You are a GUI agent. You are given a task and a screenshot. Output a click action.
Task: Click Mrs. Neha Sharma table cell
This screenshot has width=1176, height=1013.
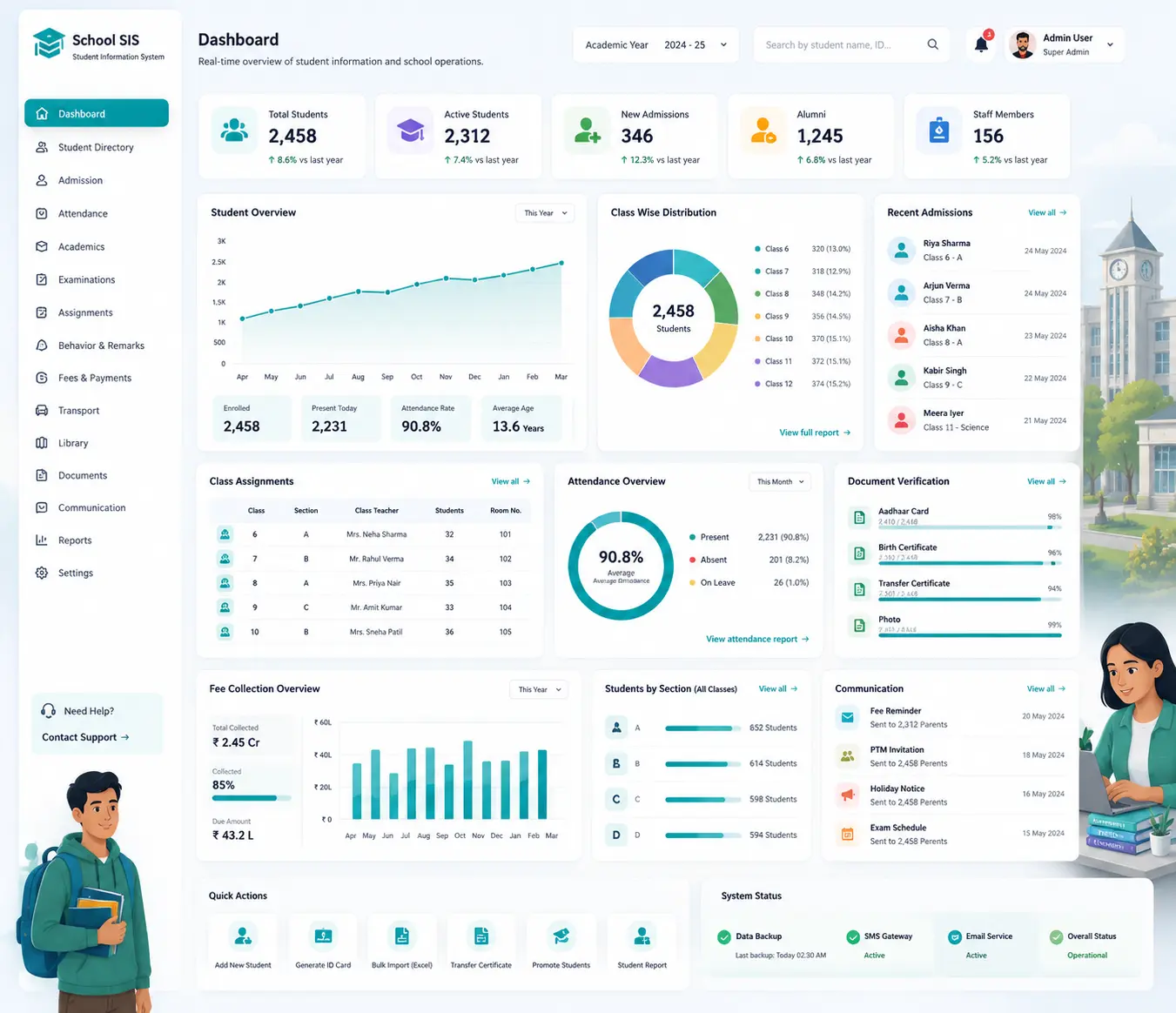(x=376, y=534)
